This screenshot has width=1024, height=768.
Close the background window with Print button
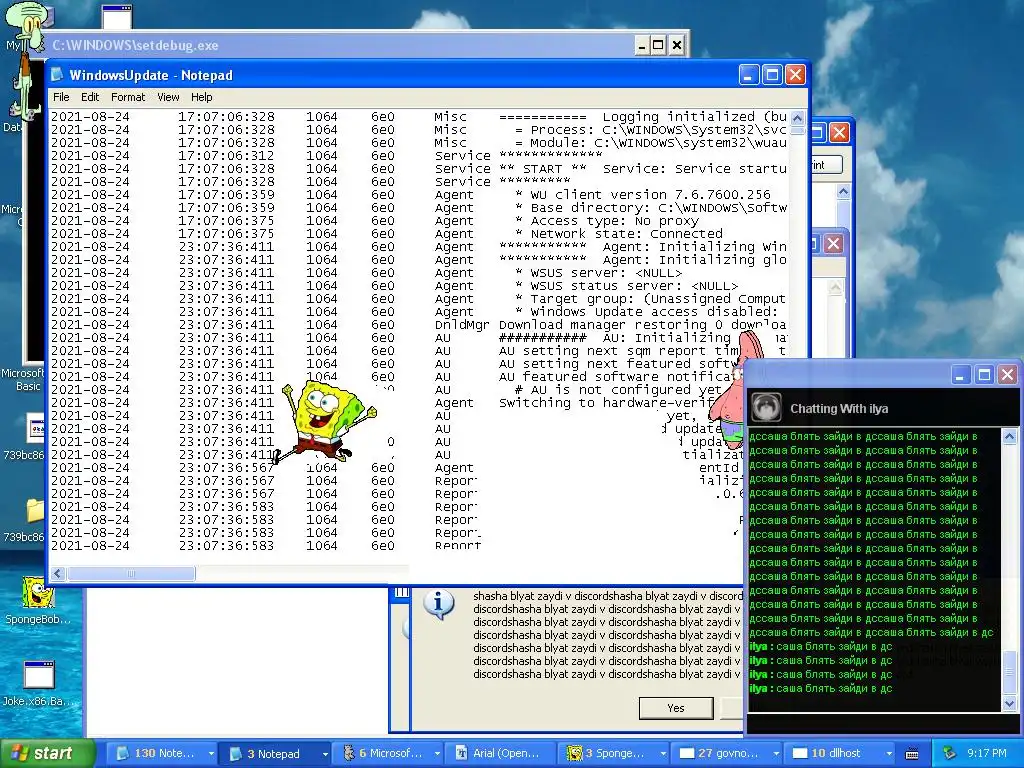[839, 133]
